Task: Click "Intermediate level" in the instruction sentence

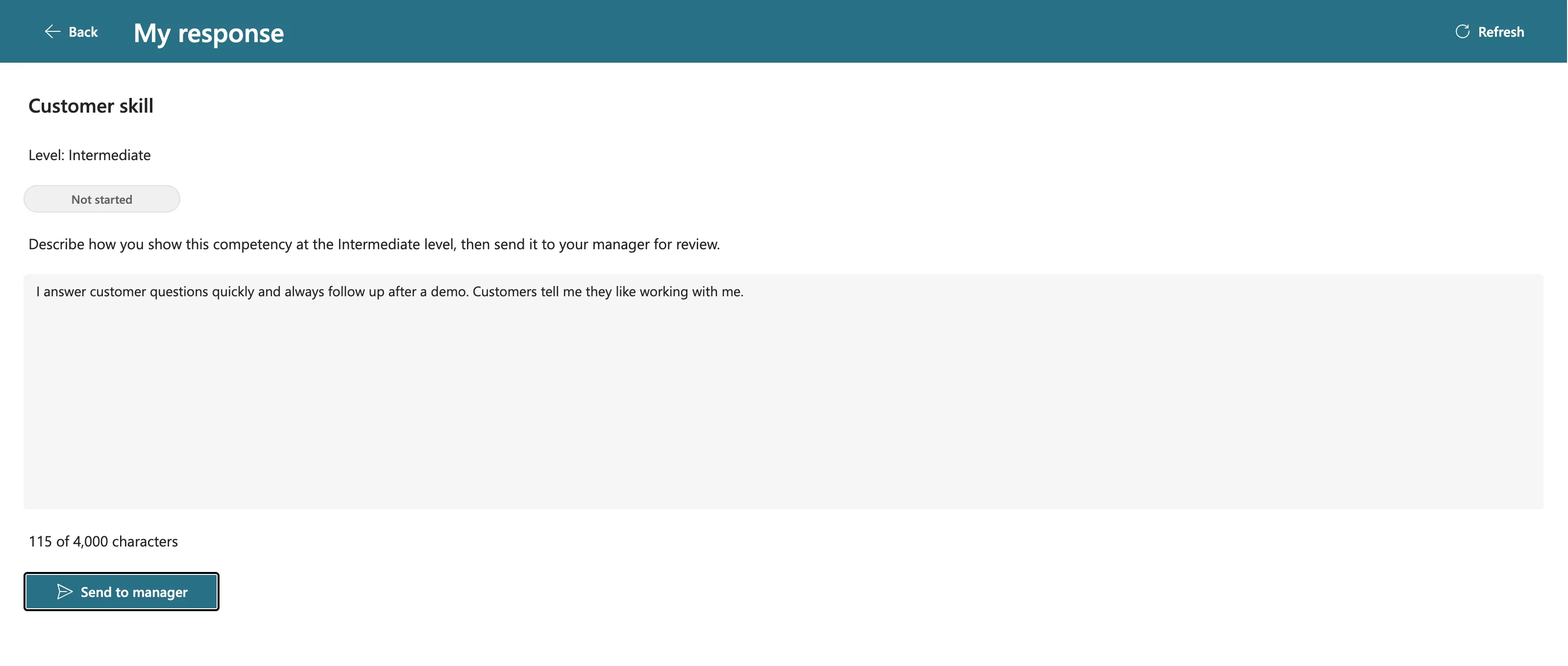Action: point(397,244)
